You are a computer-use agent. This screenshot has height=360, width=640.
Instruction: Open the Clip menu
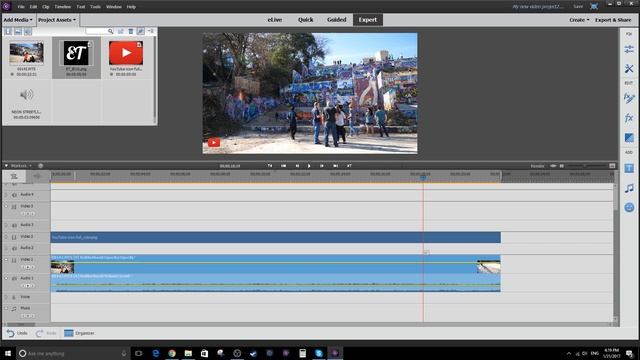pyautogui.click(x=46, y=7)
